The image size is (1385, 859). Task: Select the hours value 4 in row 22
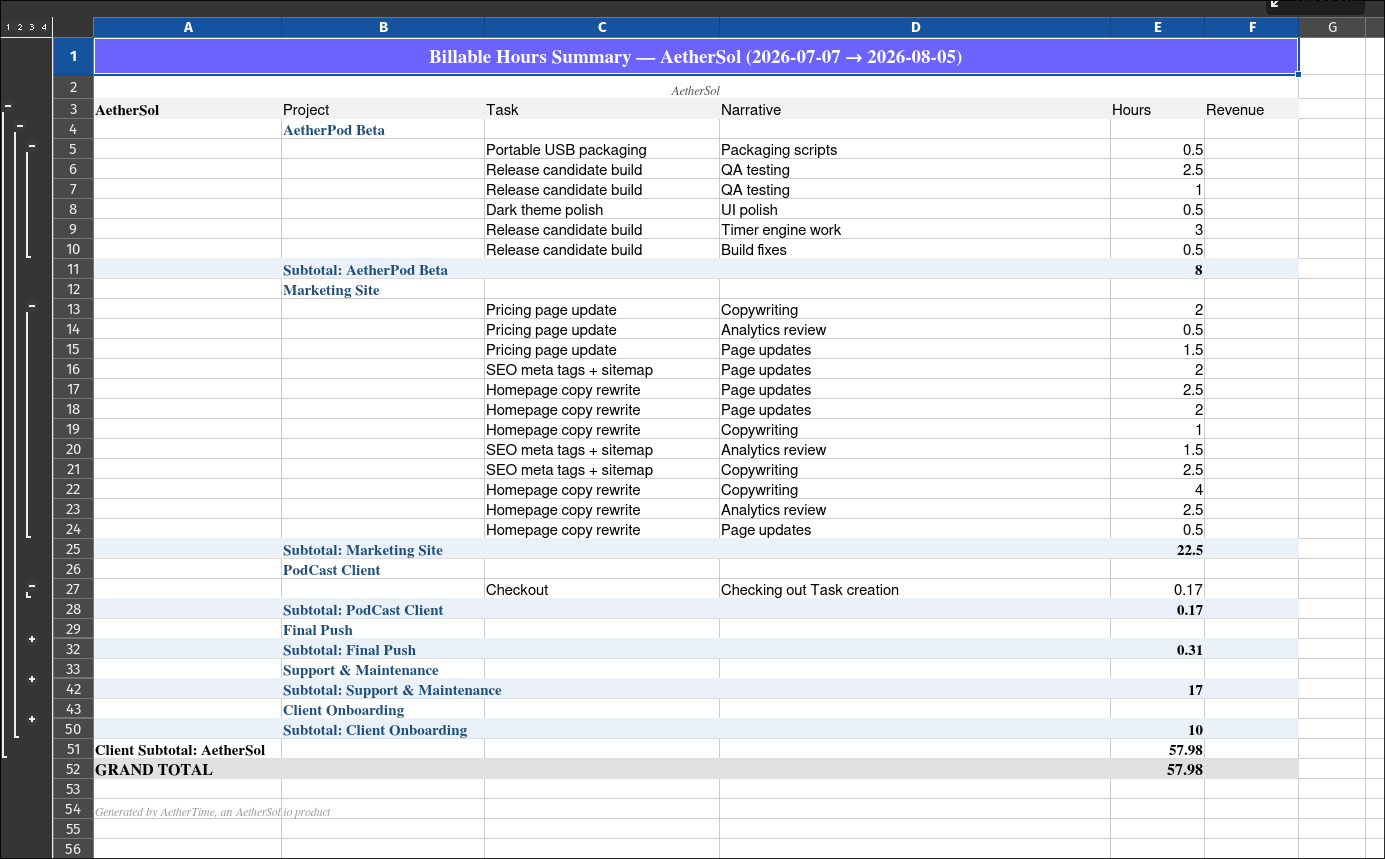pyautogui.click(x=1158, y=490)
